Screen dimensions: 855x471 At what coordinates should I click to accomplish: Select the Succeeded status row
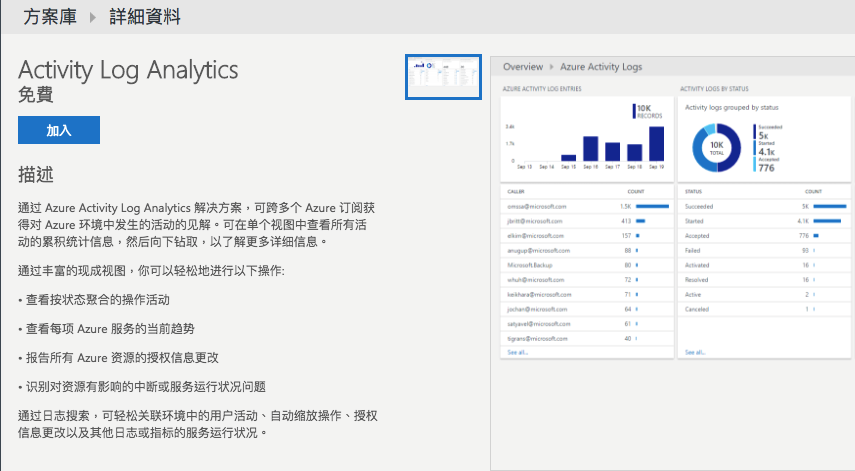click(764, 207)
